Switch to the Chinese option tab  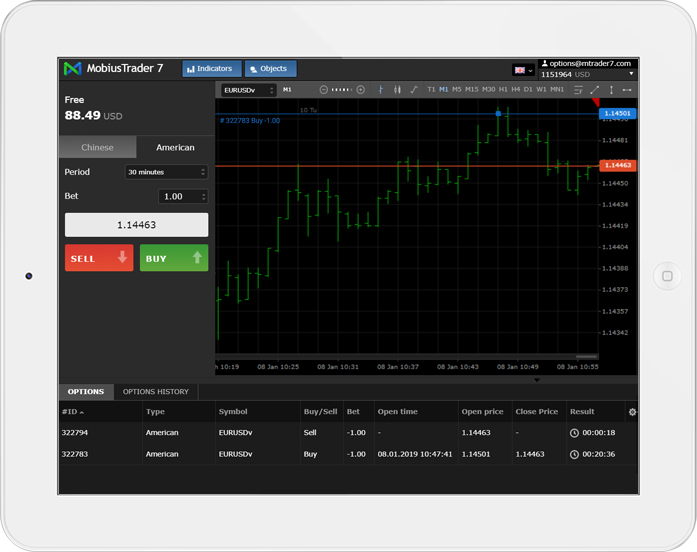(97, 147)
